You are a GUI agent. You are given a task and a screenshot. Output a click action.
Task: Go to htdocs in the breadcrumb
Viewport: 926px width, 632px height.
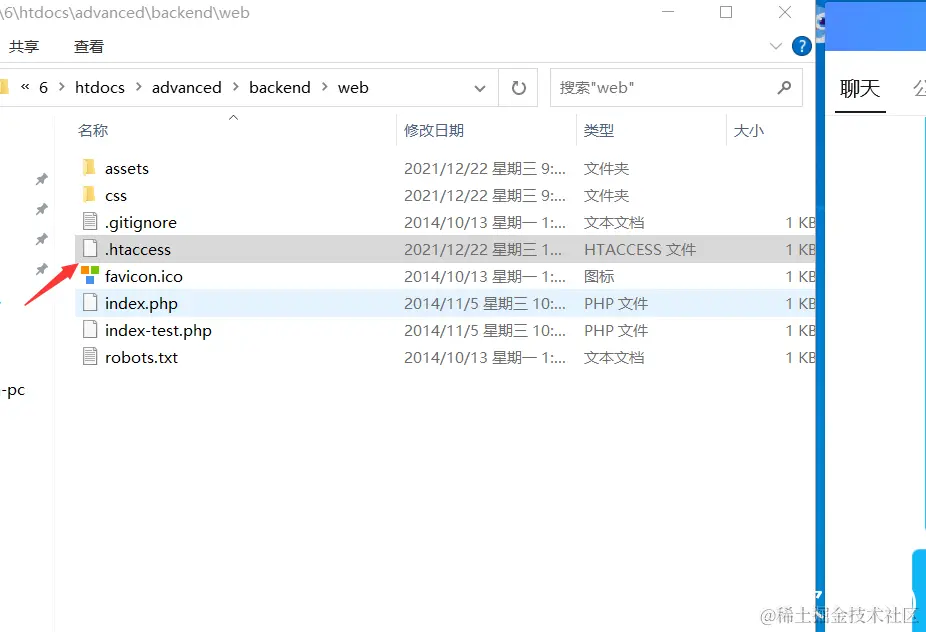pyautogui.click(x=100, y=87)
